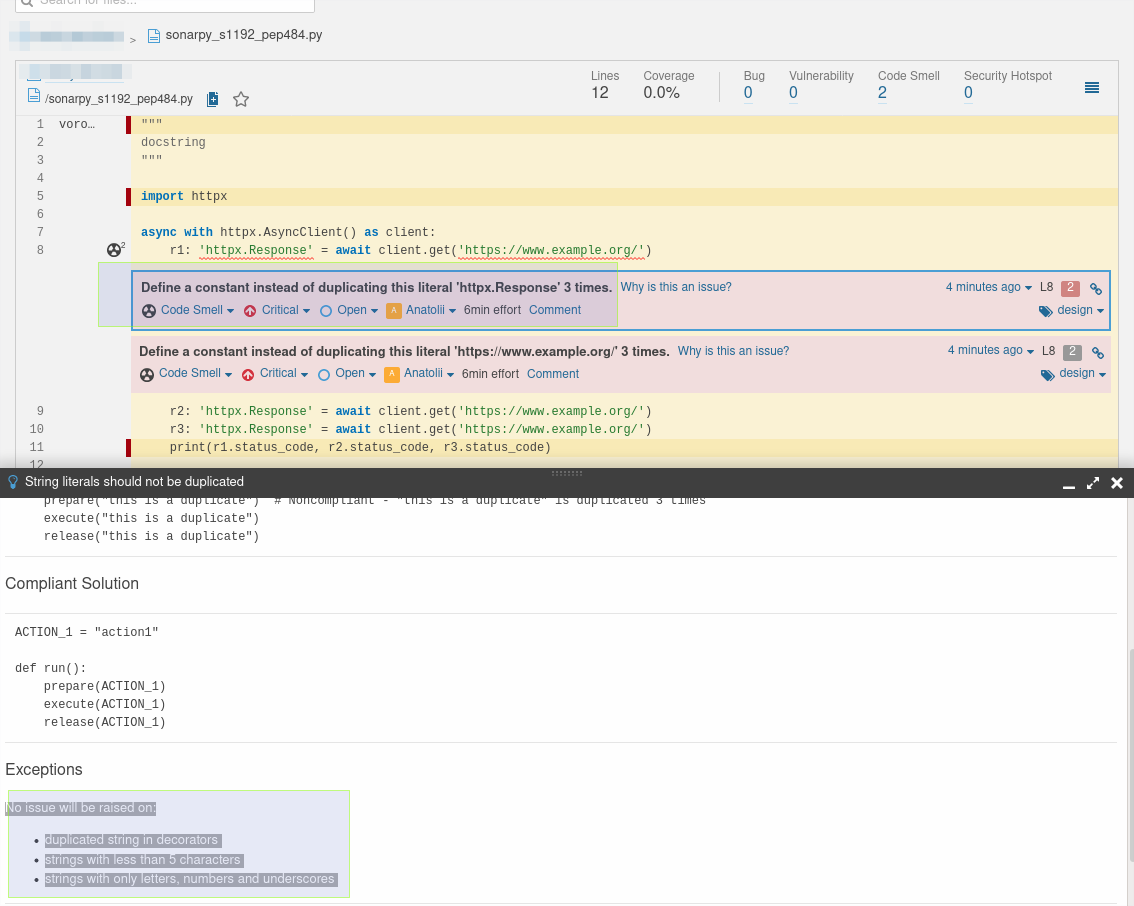Close the String literals rule panel
The width and height of the screenshot is (1134, 906).
point(1117,482)
